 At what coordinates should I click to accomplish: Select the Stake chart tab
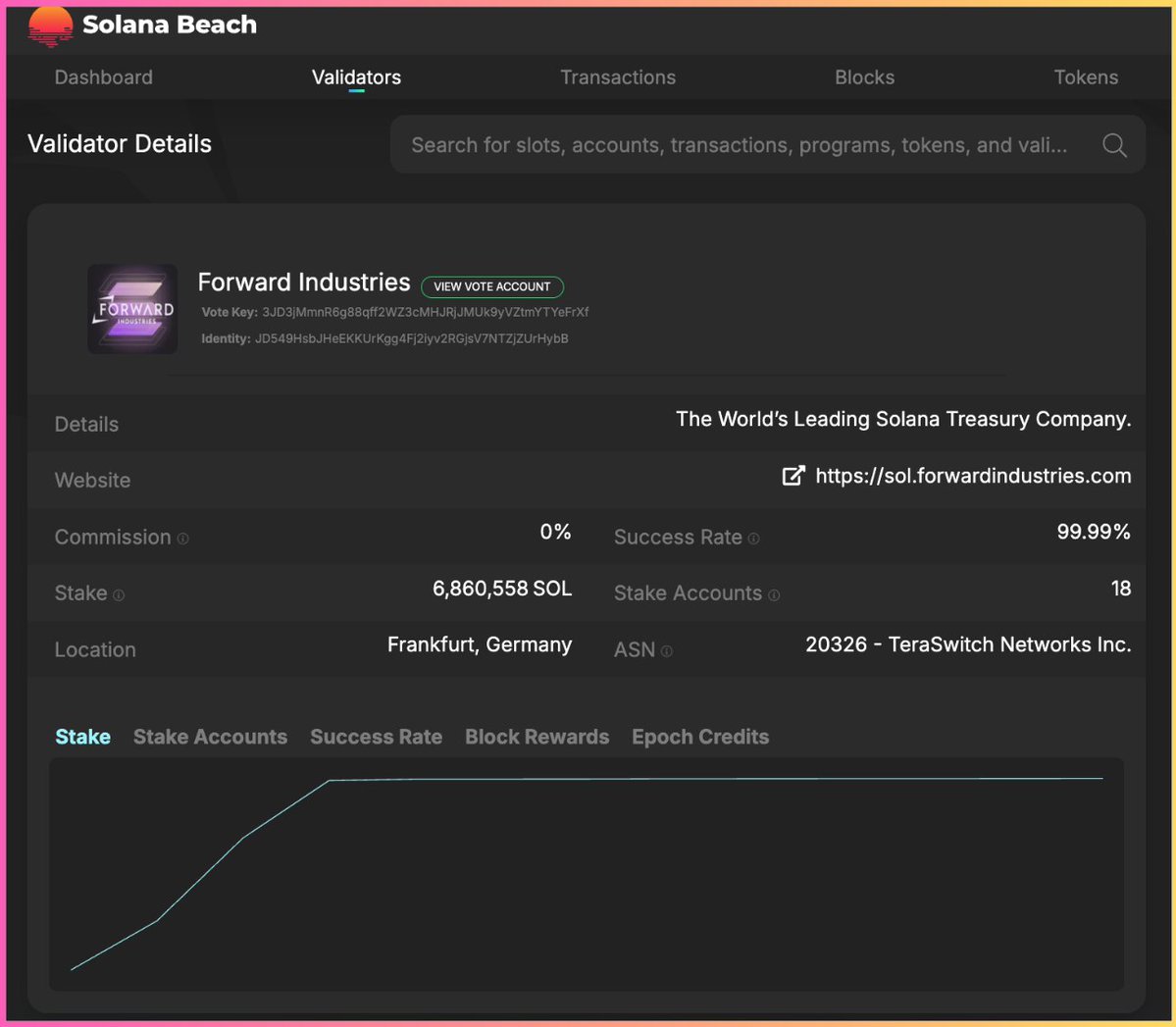pos(83,737)
